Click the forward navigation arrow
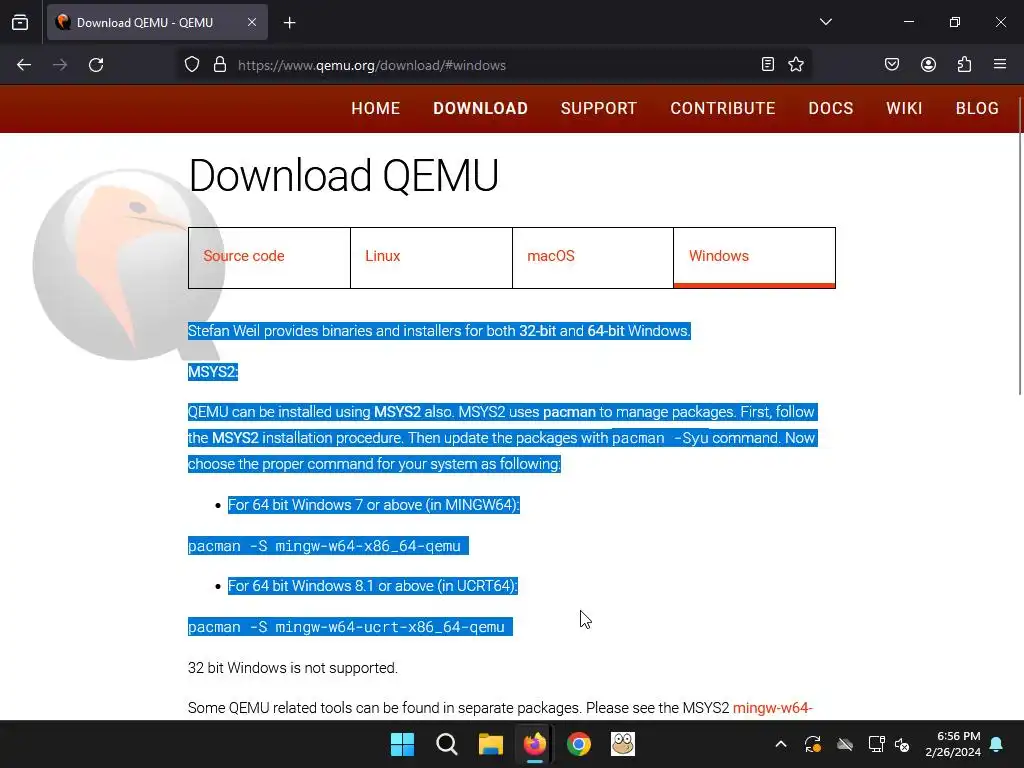The image size is (1024, 768). (x=60, y=65)
